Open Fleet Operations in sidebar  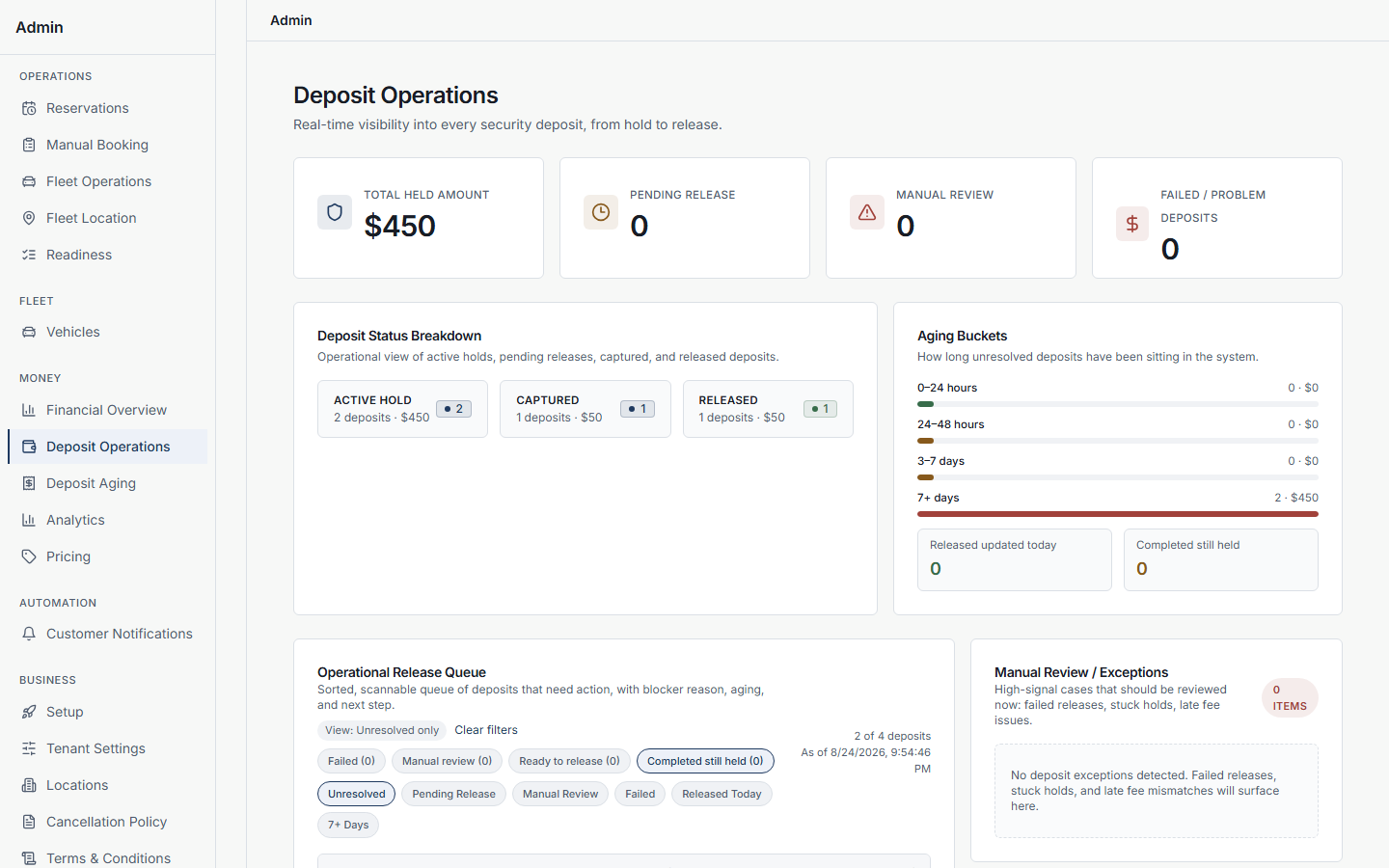point(107,181)
